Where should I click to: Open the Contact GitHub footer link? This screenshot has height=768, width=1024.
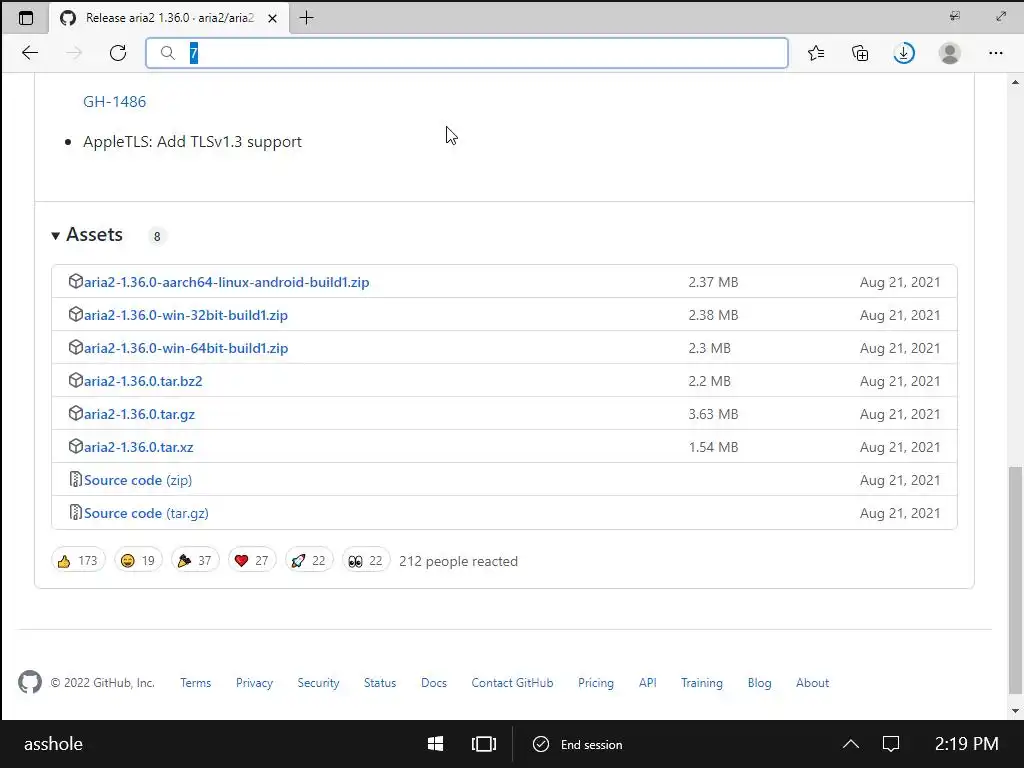pyautogui.click(x=512, y=682)
